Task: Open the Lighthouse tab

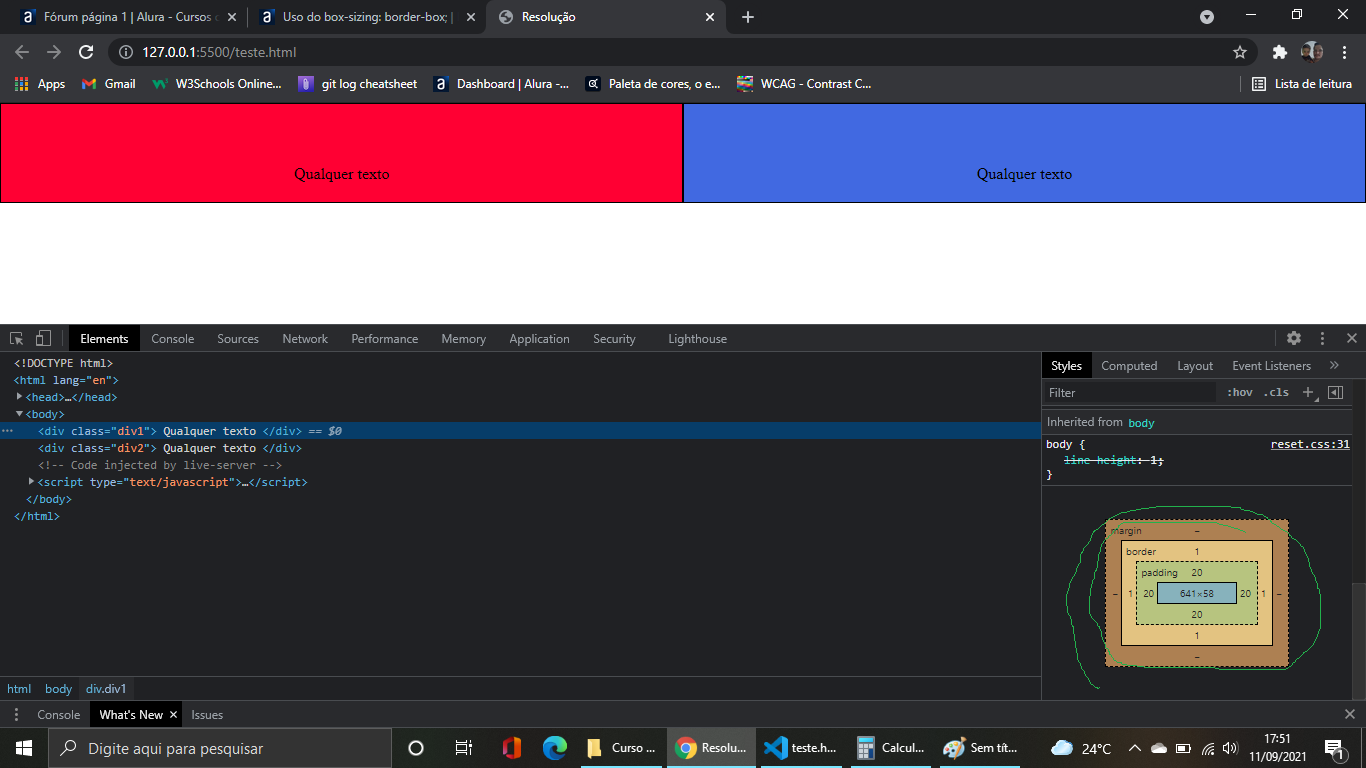Action: [697, 338]
